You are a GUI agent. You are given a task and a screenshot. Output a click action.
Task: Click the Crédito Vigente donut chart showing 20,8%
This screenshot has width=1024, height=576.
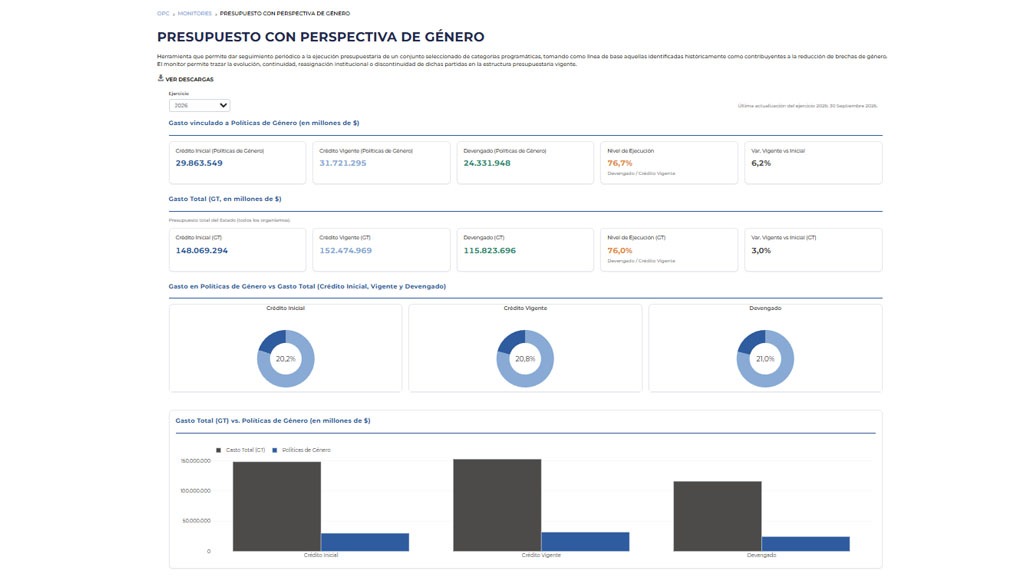point(525,359)
